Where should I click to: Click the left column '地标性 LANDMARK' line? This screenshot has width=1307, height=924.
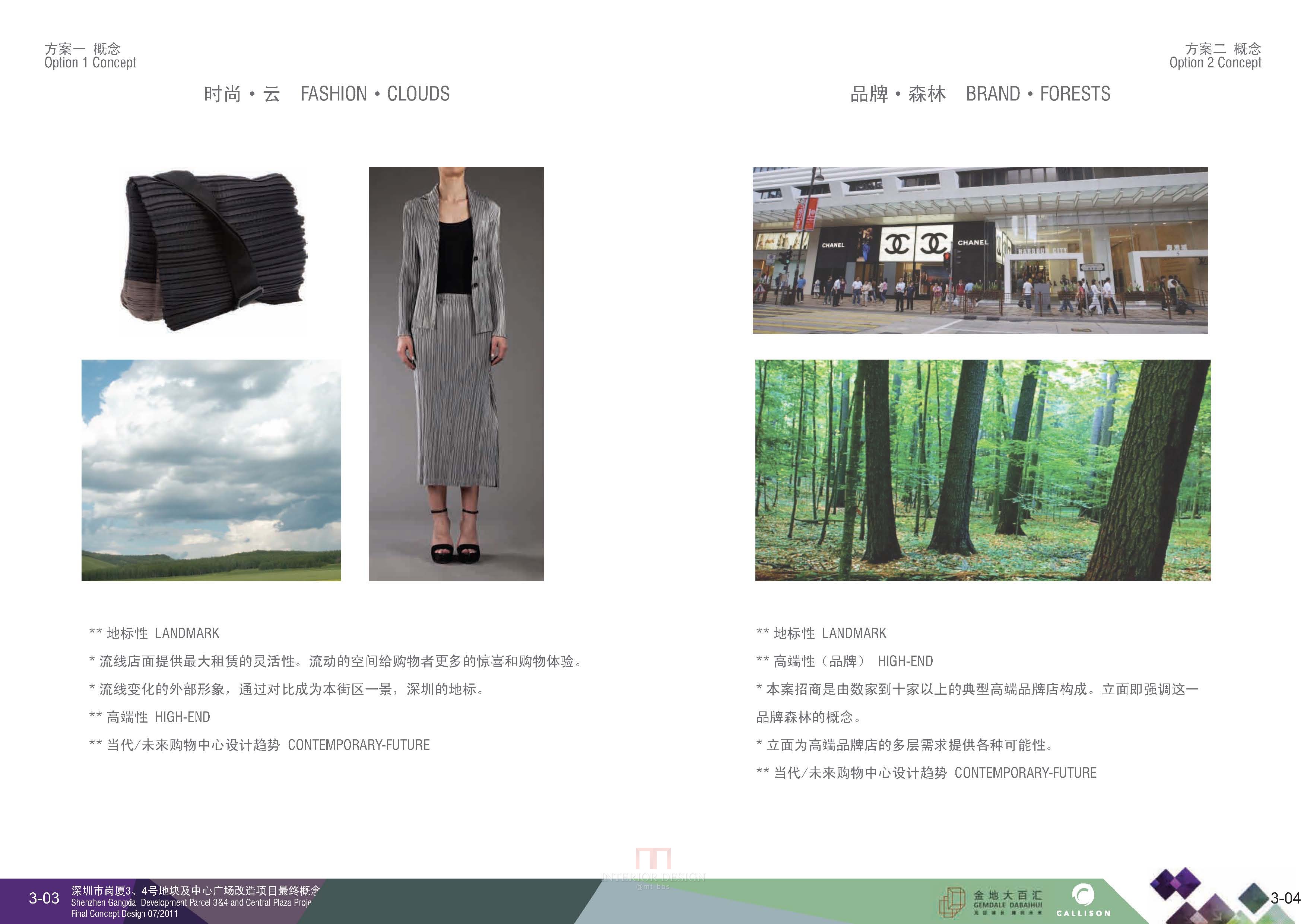(154, 633)
